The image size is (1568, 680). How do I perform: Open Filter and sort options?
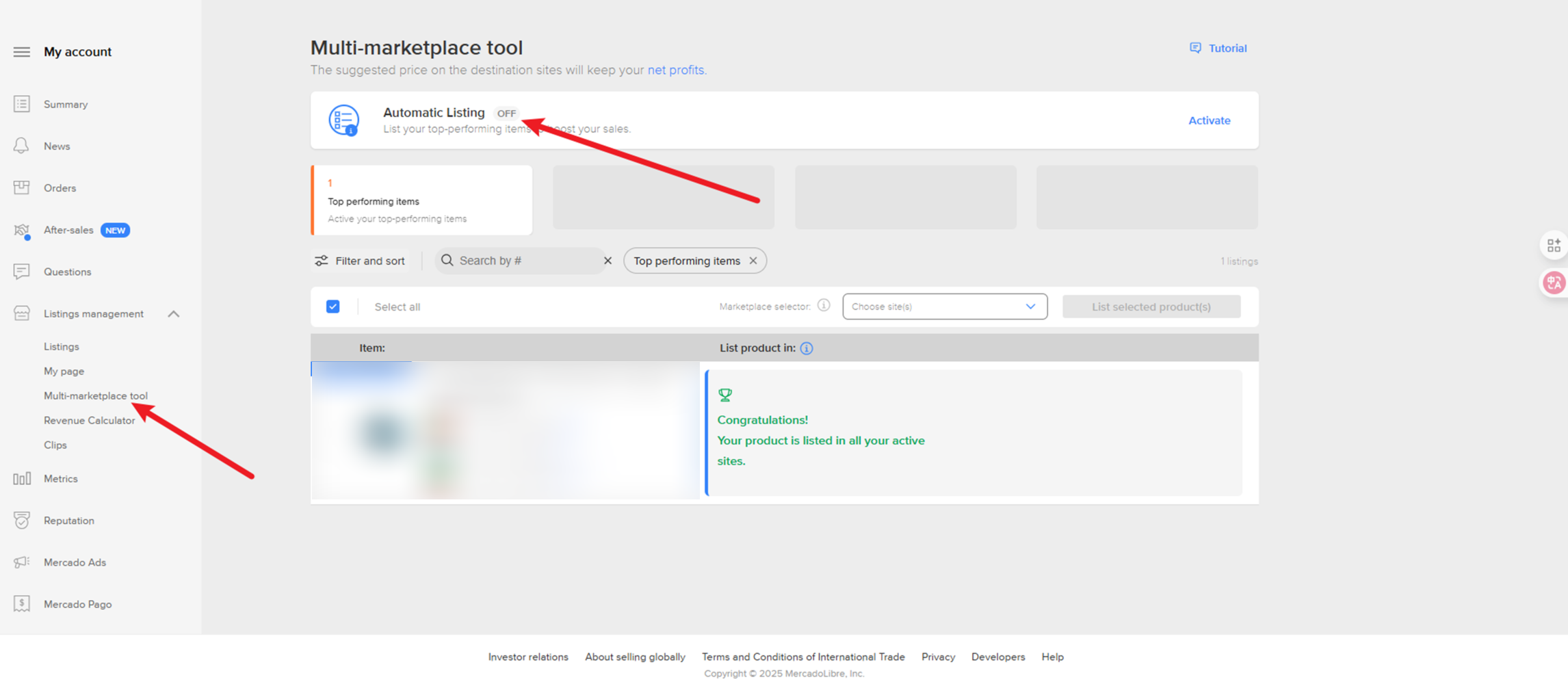click(360, 261)
